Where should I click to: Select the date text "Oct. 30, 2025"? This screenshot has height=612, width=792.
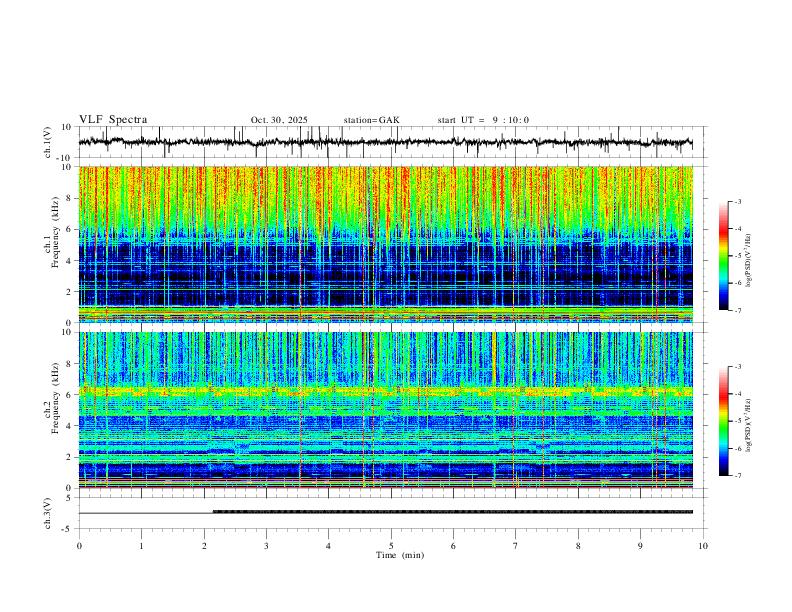[279, 120]
